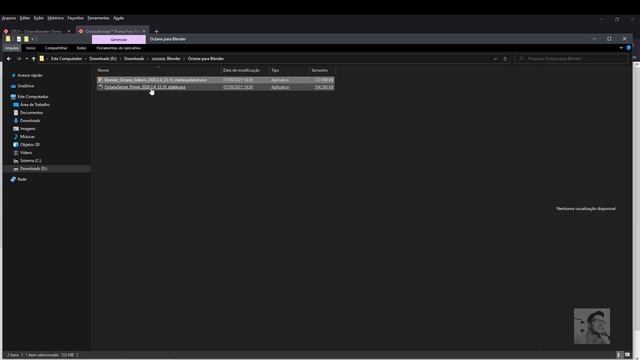Click the OctaneServer_Prime file icon

100,87
